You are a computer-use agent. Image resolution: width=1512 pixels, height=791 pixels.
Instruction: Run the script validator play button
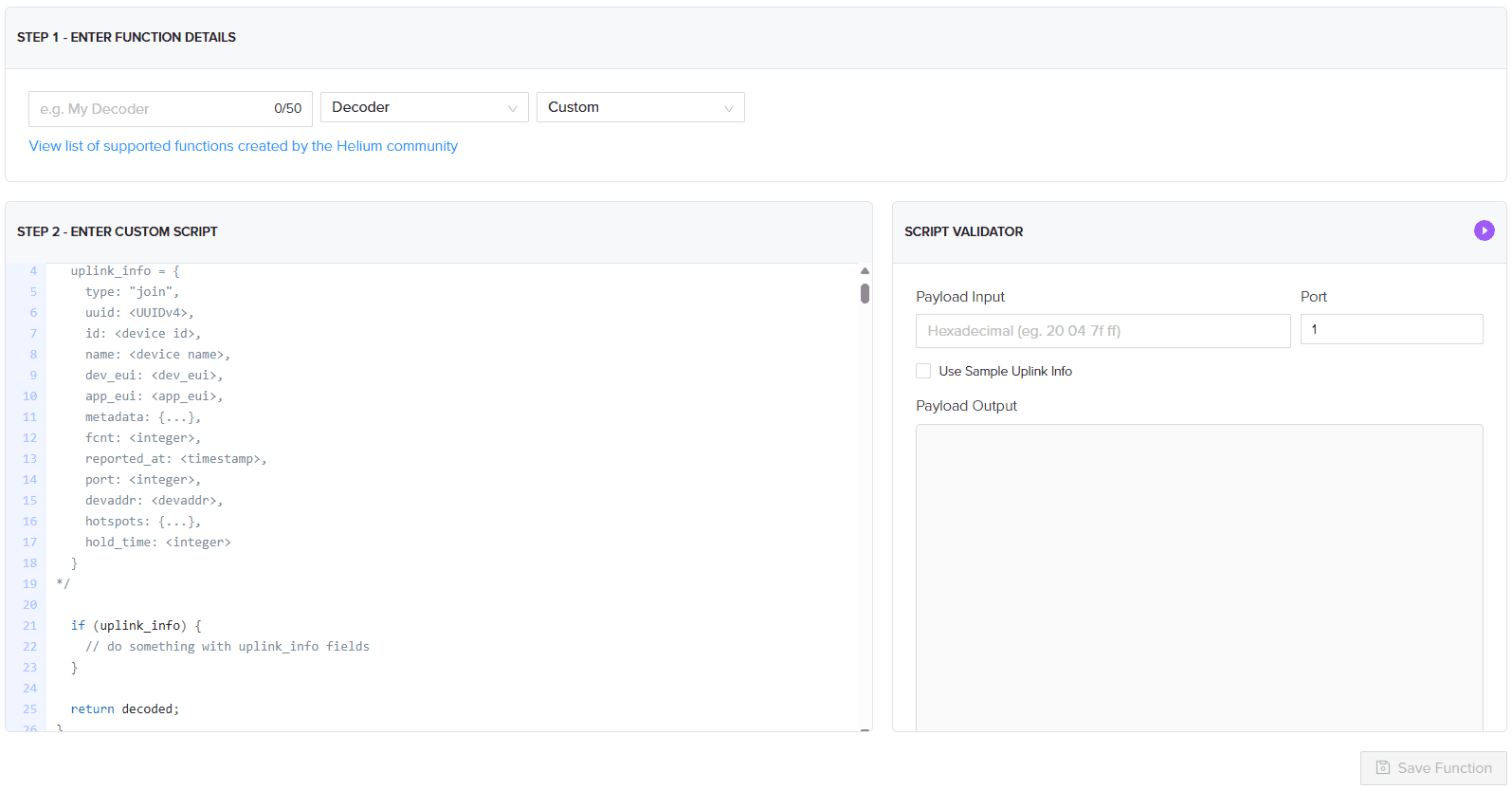pos(1484,230)
